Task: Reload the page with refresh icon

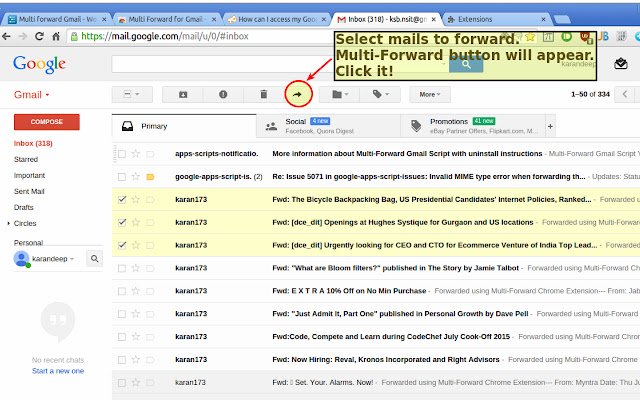Action: (x=39, y=36)
